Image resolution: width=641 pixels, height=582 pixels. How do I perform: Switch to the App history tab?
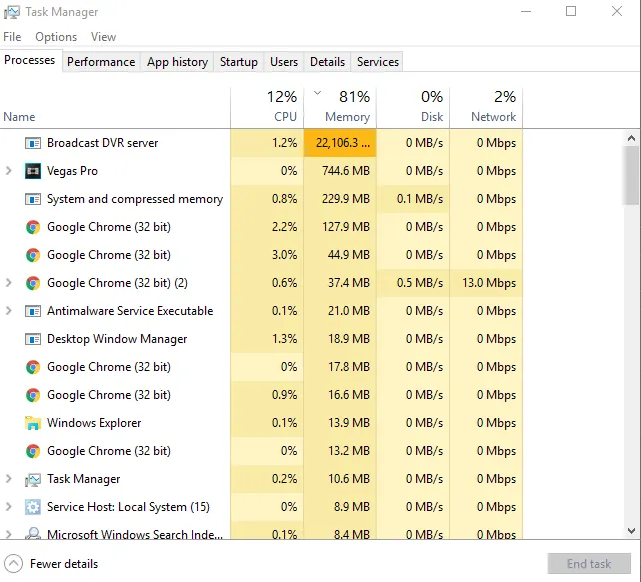177,62
